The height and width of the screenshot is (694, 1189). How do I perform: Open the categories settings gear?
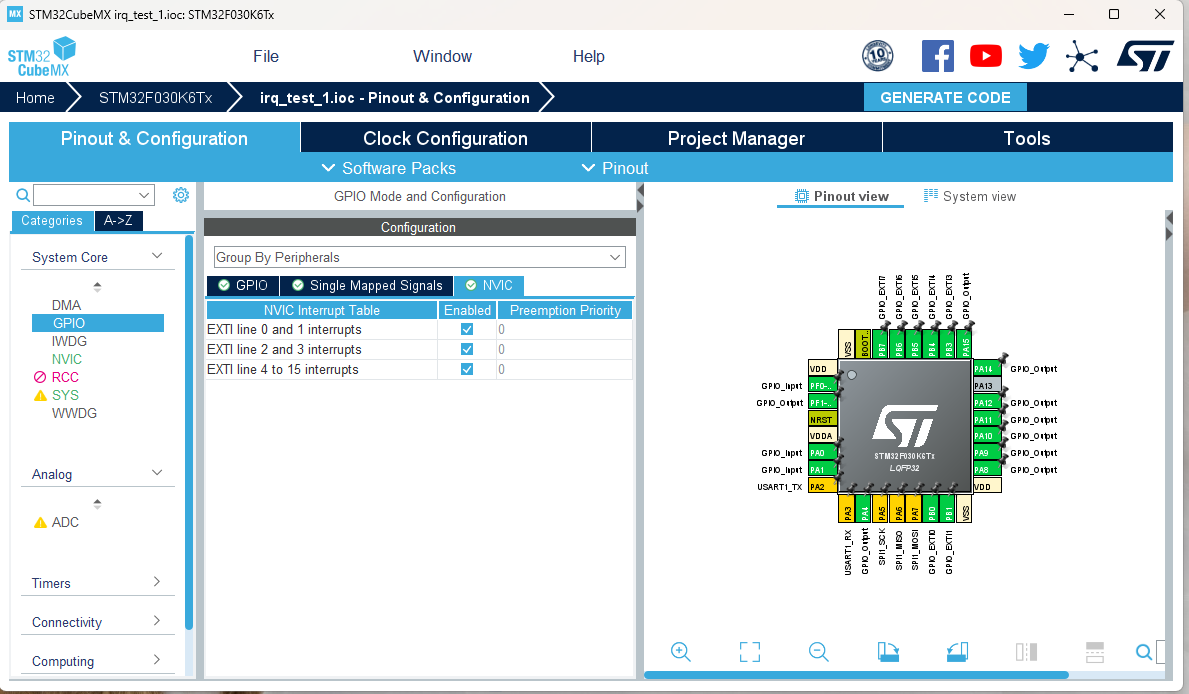[180, 195]
